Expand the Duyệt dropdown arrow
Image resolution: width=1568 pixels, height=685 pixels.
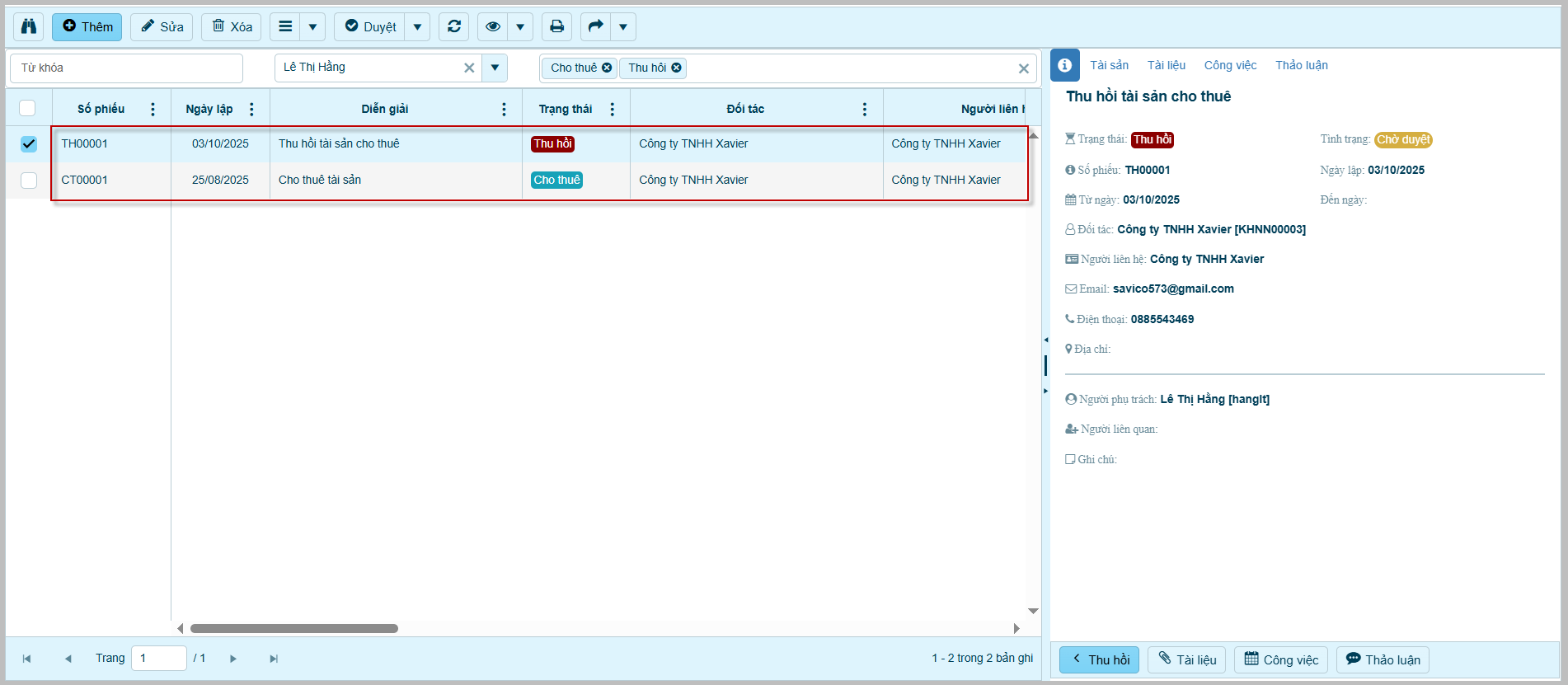(417, 26)
